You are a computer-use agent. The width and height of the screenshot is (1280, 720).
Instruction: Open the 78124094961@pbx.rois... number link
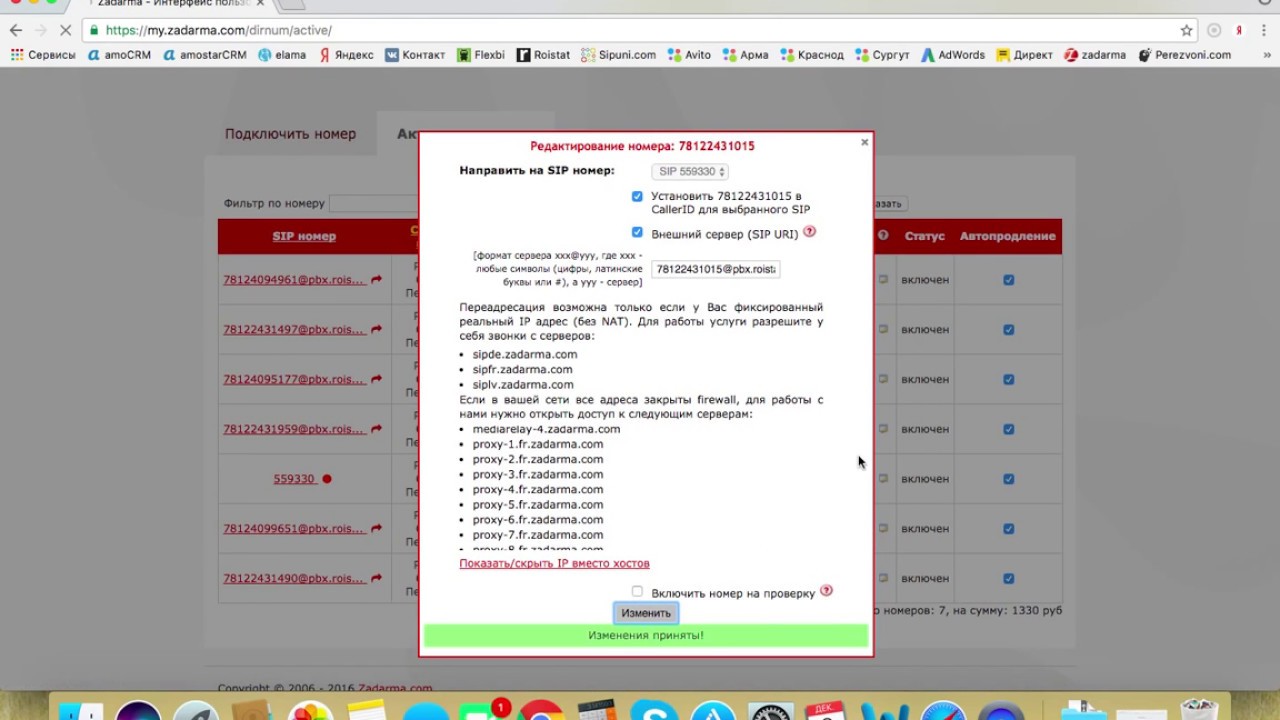coord(294,280)
